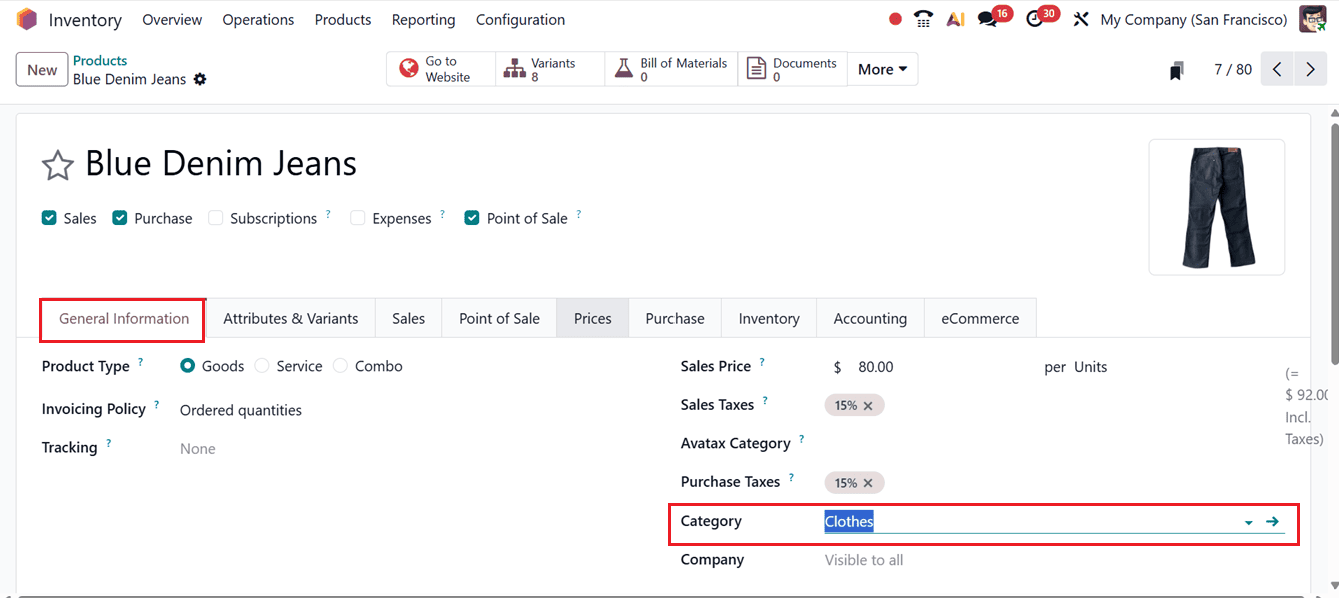Expand the My Company (San Francisco) selector
This screenshot has height=598, width=1339.
(1193, 19)
